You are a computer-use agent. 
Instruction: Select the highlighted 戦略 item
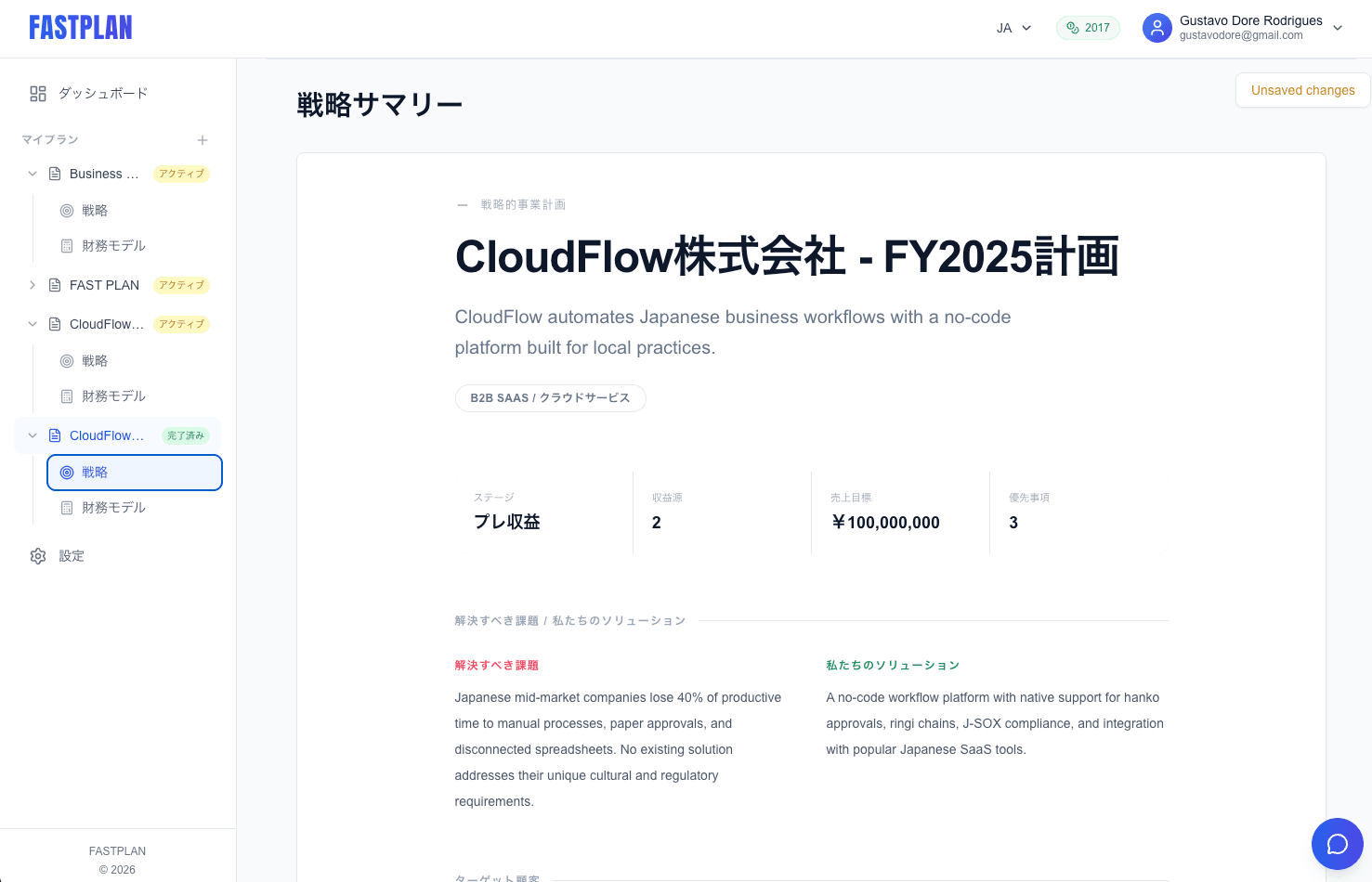(135, 473)
